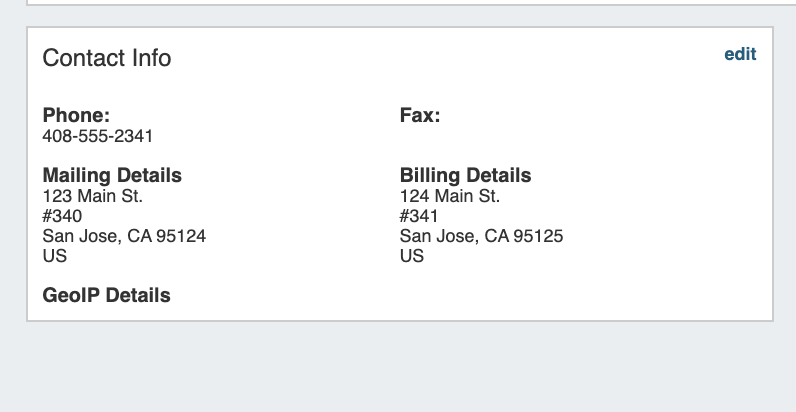
Task: Click the mailing street 123 Main St.
Action: pos(92,196)
